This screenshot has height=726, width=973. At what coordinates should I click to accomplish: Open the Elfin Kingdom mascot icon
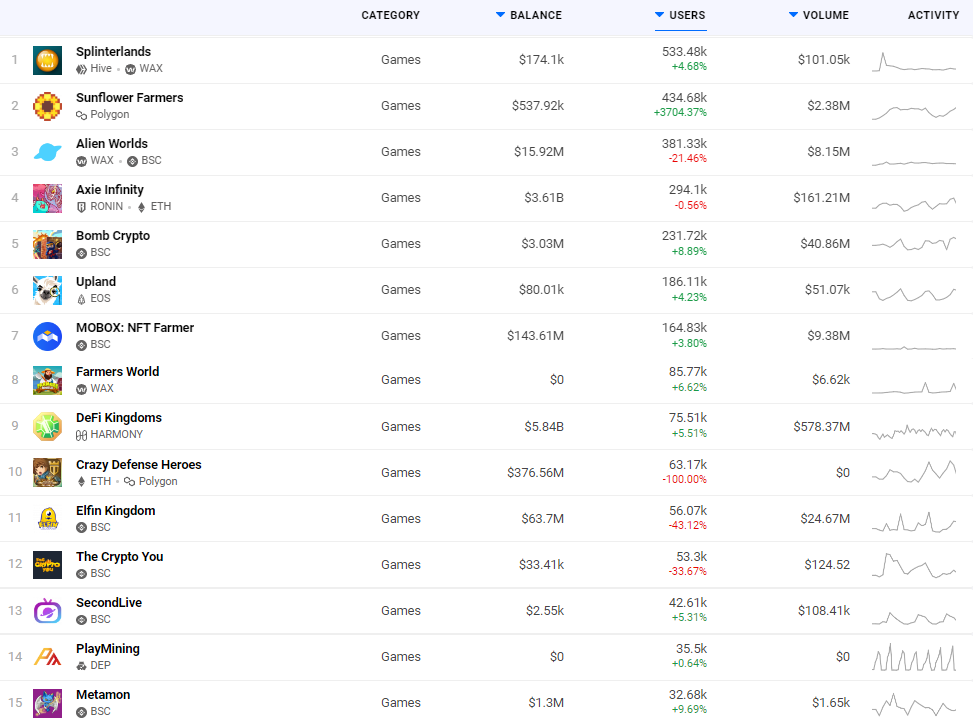[x=47, y=518]
